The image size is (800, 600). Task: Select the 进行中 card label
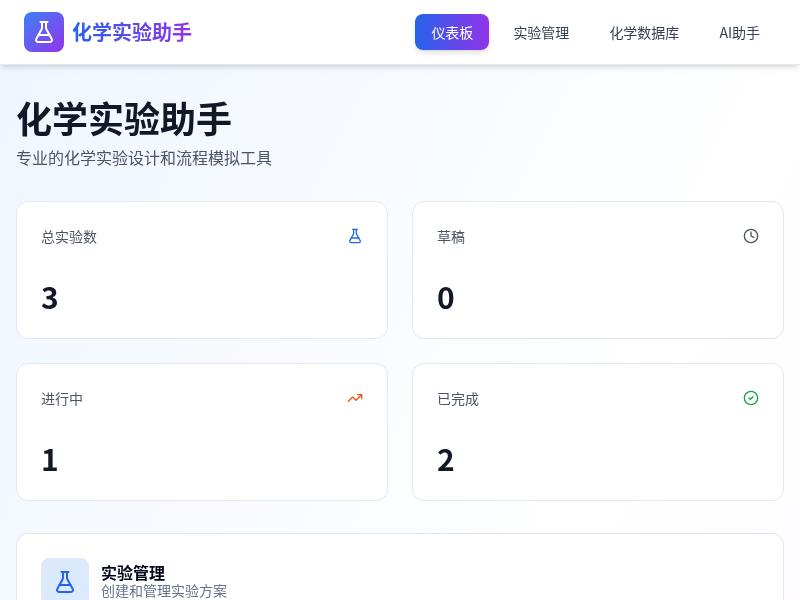[62, 399]
